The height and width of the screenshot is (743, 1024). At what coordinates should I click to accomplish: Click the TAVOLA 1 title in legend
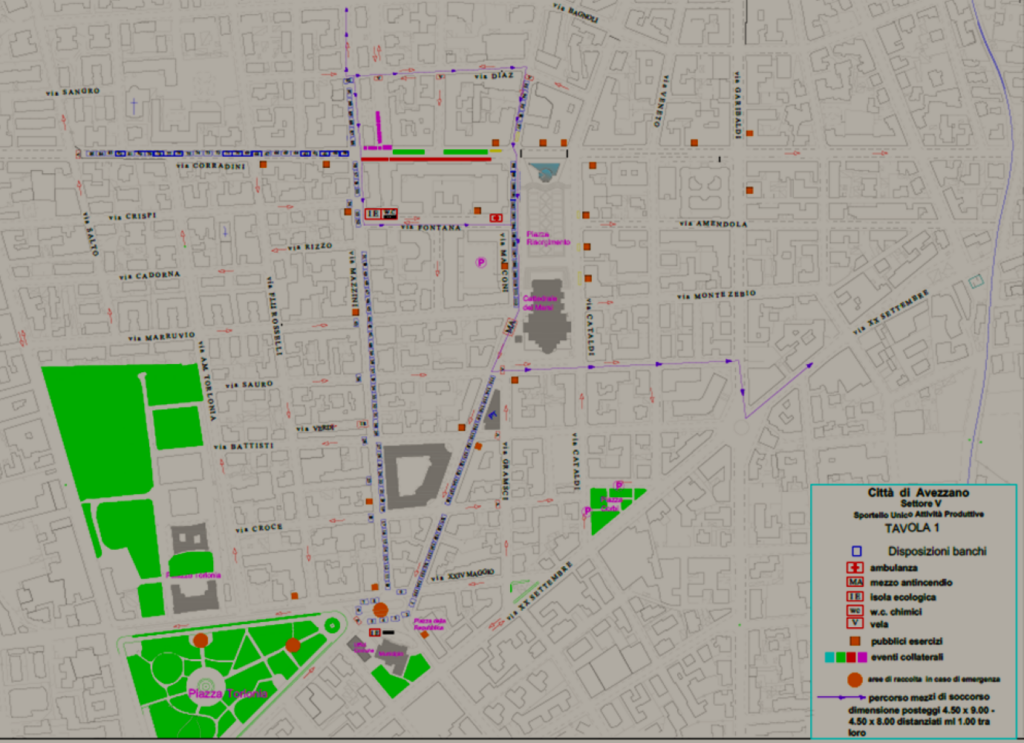pyautogui.click(x=911, y=527)
